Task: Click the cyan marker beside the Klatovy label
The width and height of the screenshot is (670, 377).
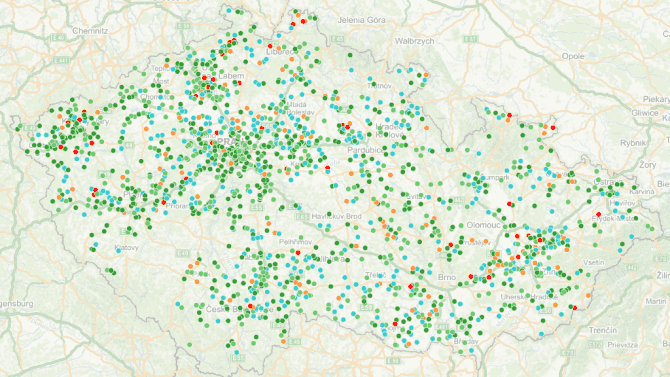Action: click(119, 251)
